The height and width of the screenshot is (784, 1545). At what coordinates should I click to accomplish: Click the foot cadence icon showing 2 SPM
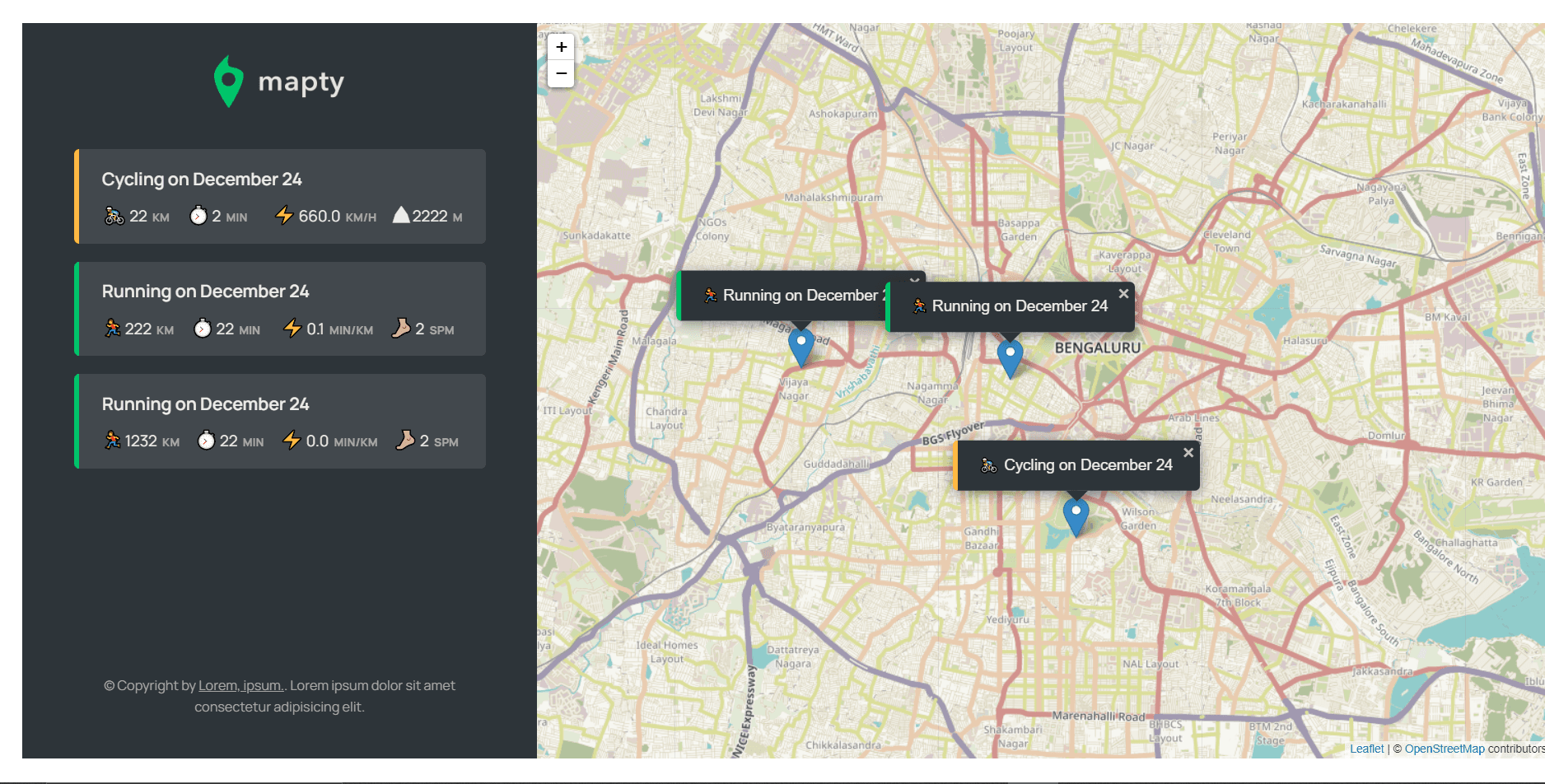tap(401, 329)
